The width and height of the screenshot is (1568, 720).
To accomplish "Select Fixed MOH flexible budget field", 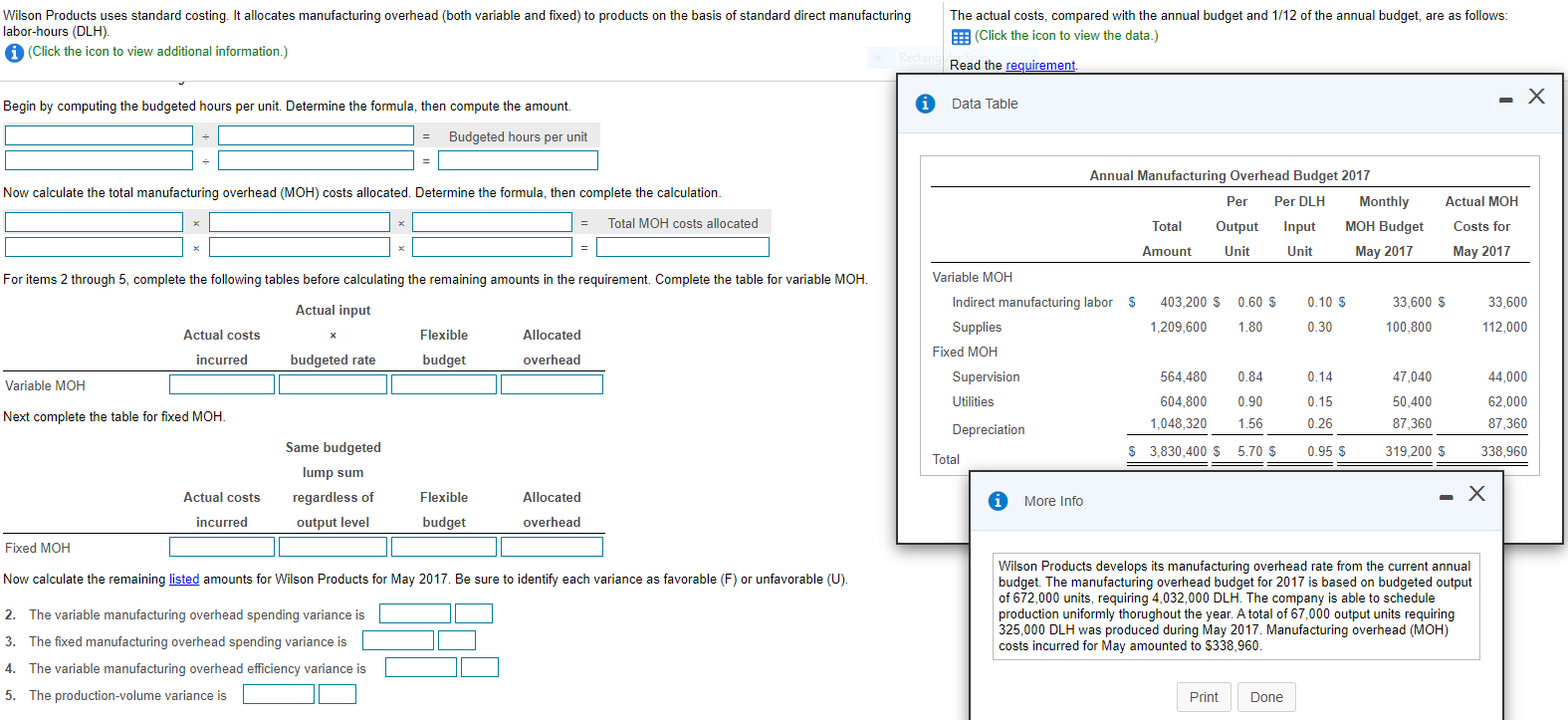I will coord(444,547).
